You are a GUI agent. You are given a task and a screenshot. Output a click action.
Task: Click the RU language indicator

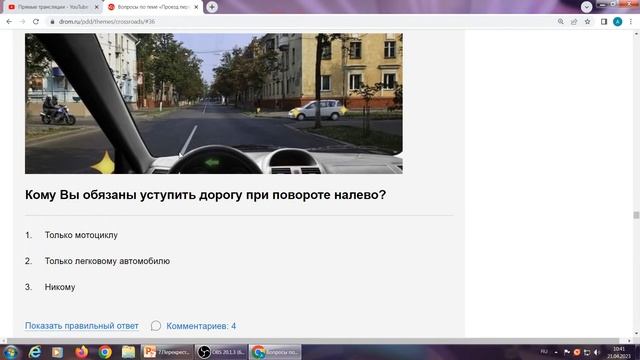pyautogui.click(x=544, y=352)
